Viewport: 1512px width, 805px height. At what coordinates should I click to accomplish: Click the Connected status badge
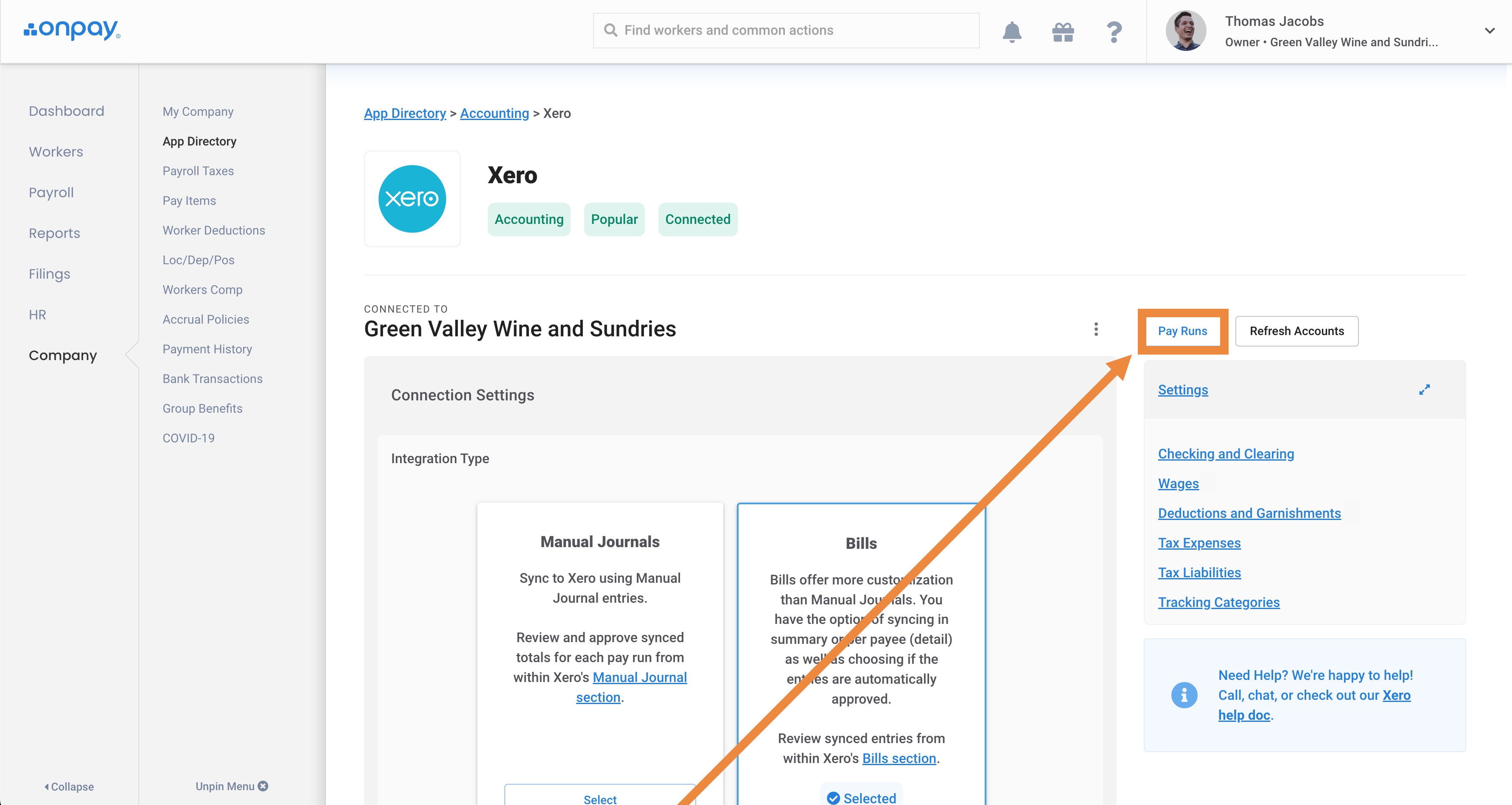pyautogui.click(x=698, y=219)
